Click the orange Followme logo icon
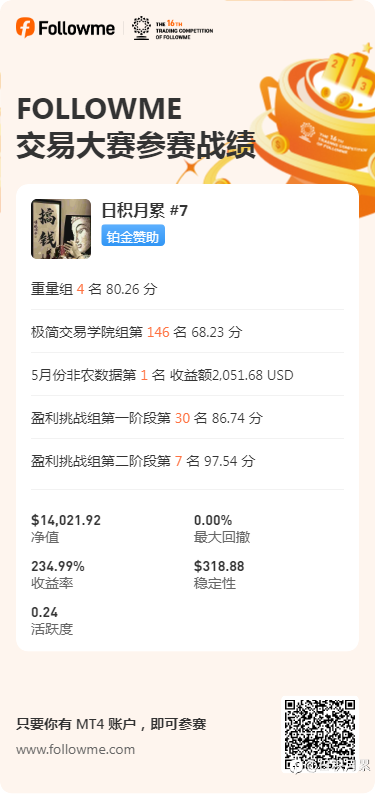Viewport: 375px width, 794px height. click(25, 27)
